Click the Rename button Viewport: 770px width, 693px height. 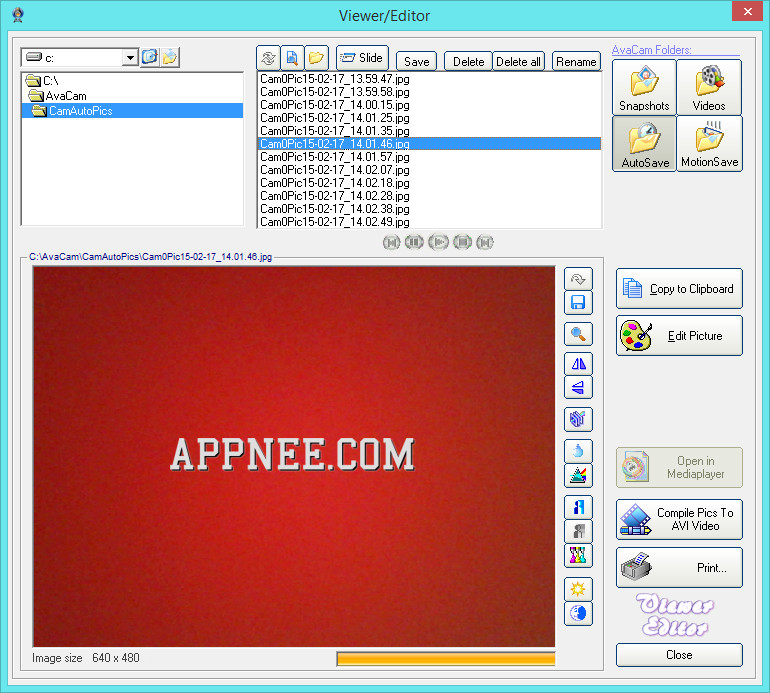[x=576, y=61]
